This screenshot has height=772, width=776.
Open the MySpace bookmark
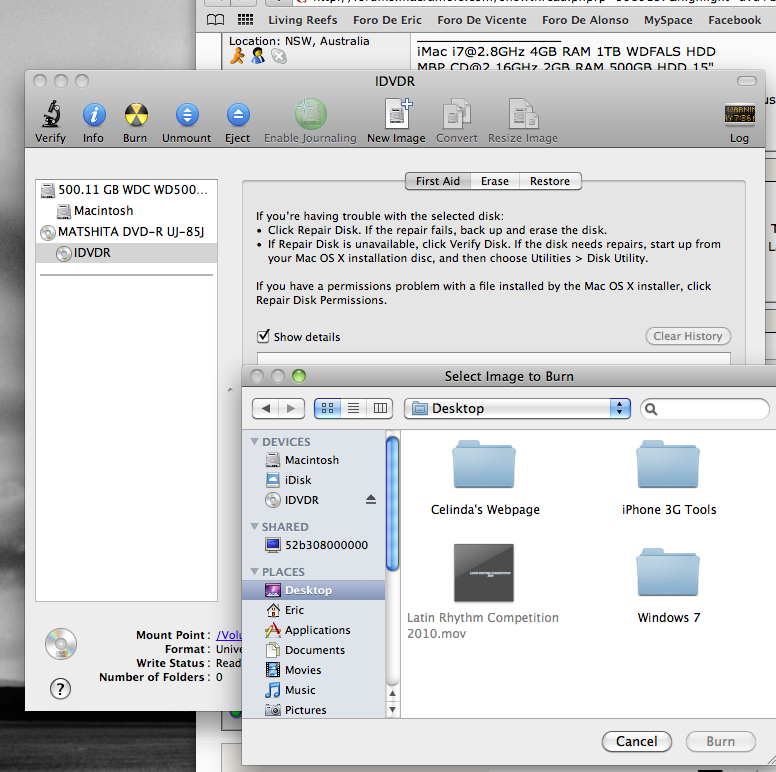[668, 20]
